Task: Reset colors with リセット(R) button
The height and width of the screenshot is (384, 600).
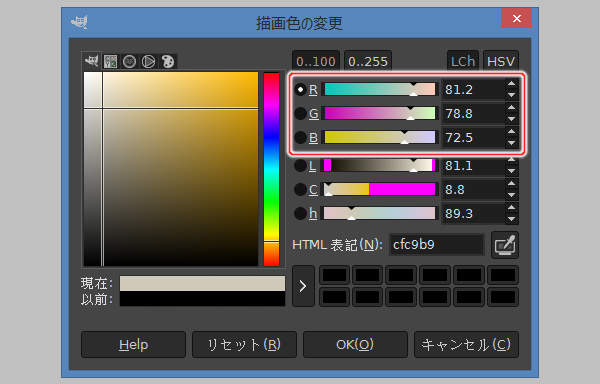Action: (244, 345)
